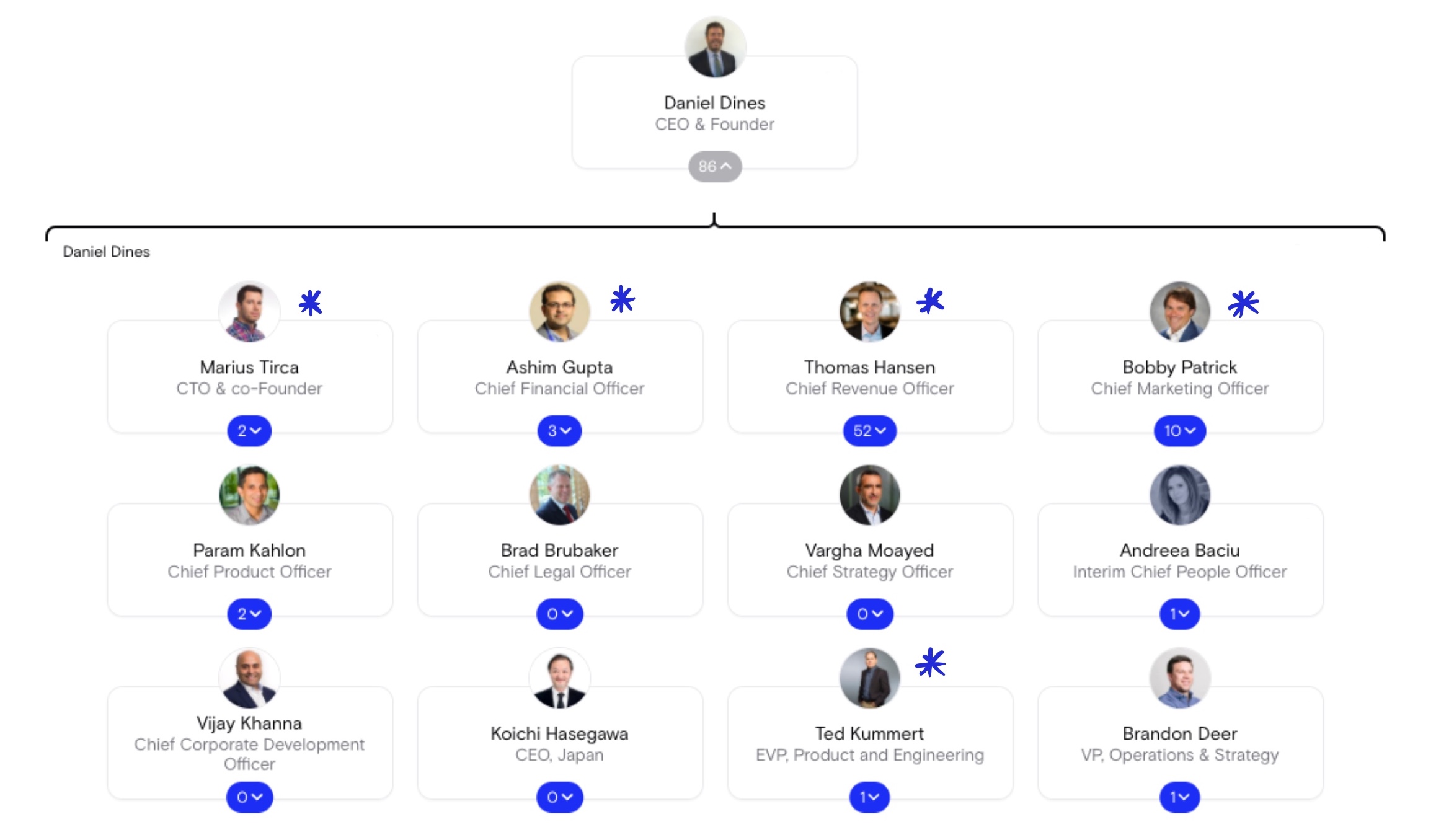Expand Ashim Gupta's 3 reports
The width and height of the screenshot is (1436, 840).
(x=559, y=430)
